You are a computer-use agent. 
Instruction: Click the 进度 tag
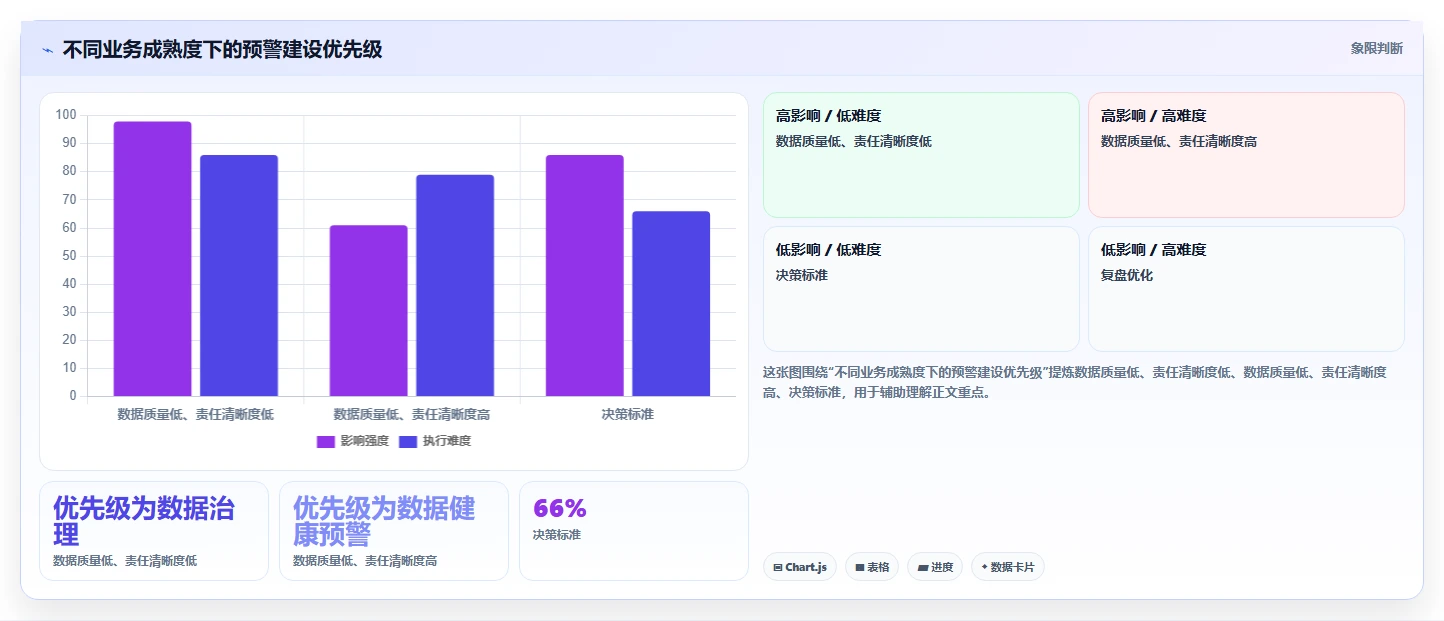click(935, 567)
